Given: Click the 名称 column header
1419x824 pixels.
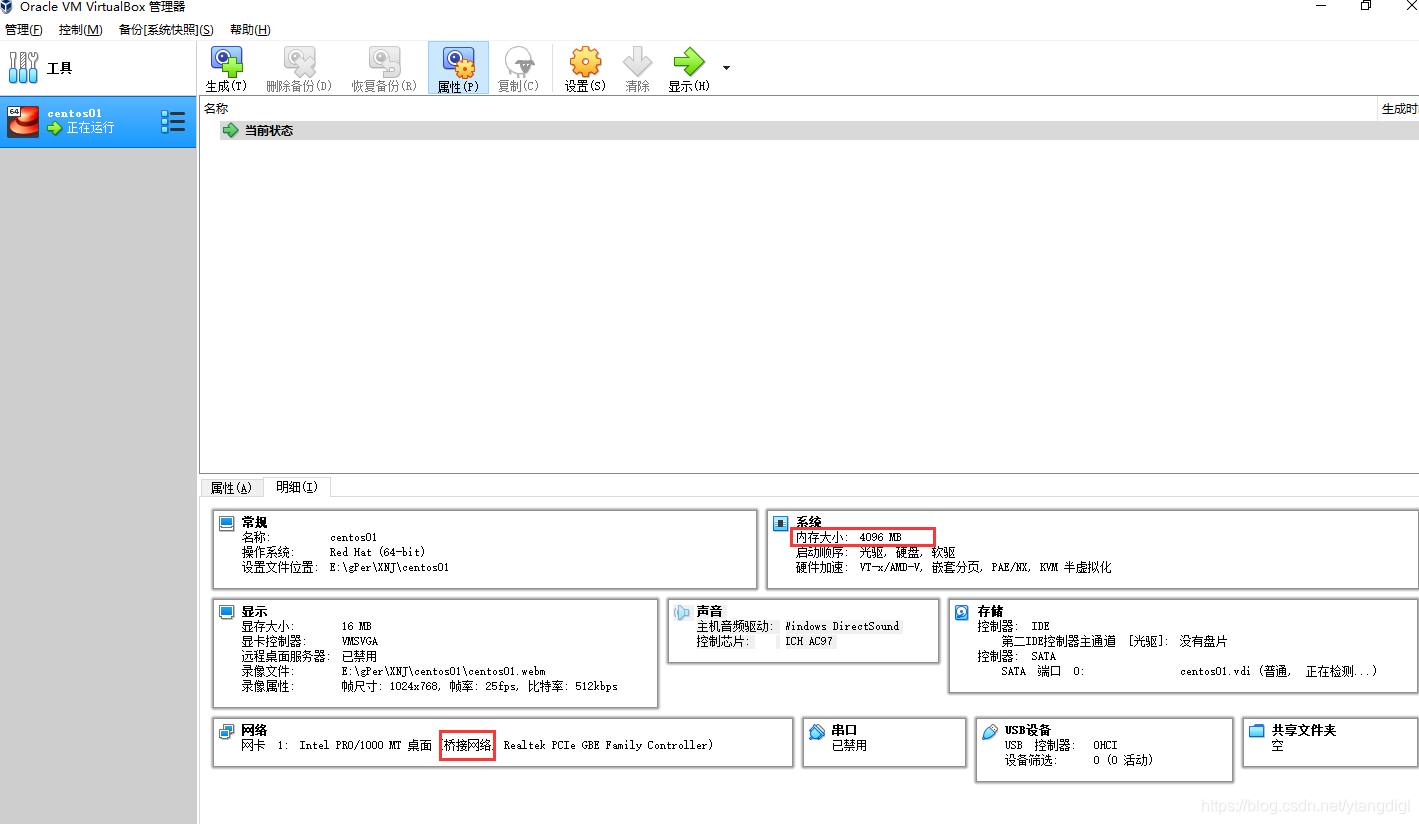Looking at the screenshot, I should coord(216,108).
